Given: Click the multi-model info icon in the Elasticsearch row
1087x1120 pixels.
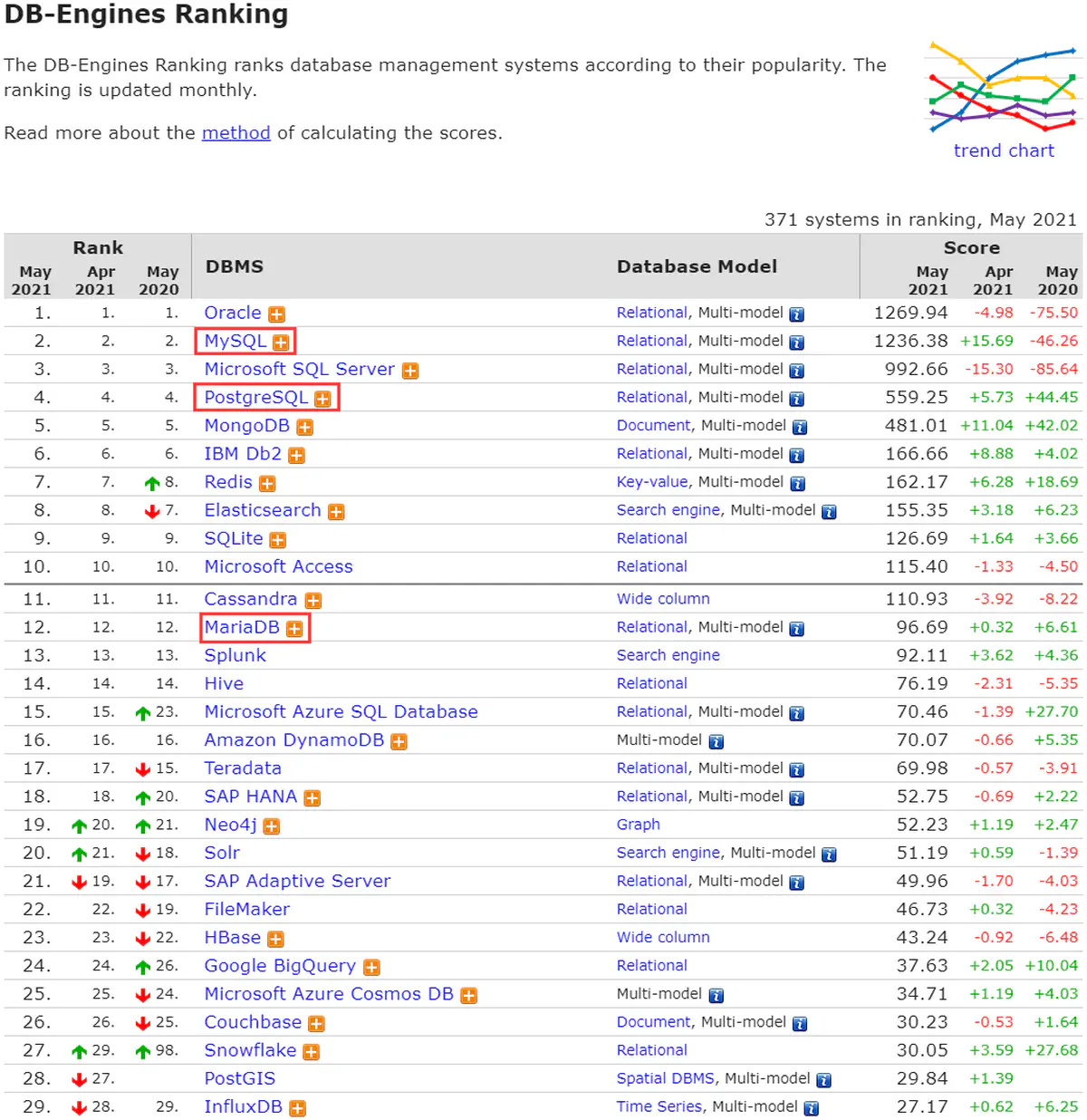Looking at the screenshot, I should click(829, 512).
